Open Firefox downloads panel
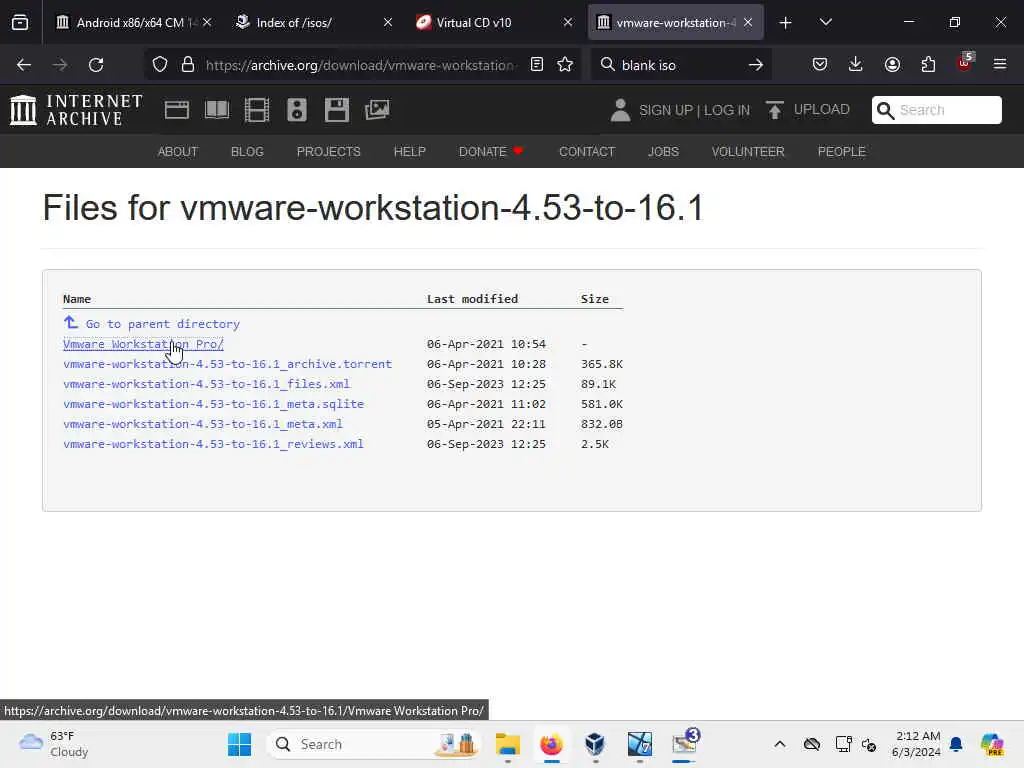Viewport: 1024px width, 768px height. pyautogui.click(x=856, y=65)
